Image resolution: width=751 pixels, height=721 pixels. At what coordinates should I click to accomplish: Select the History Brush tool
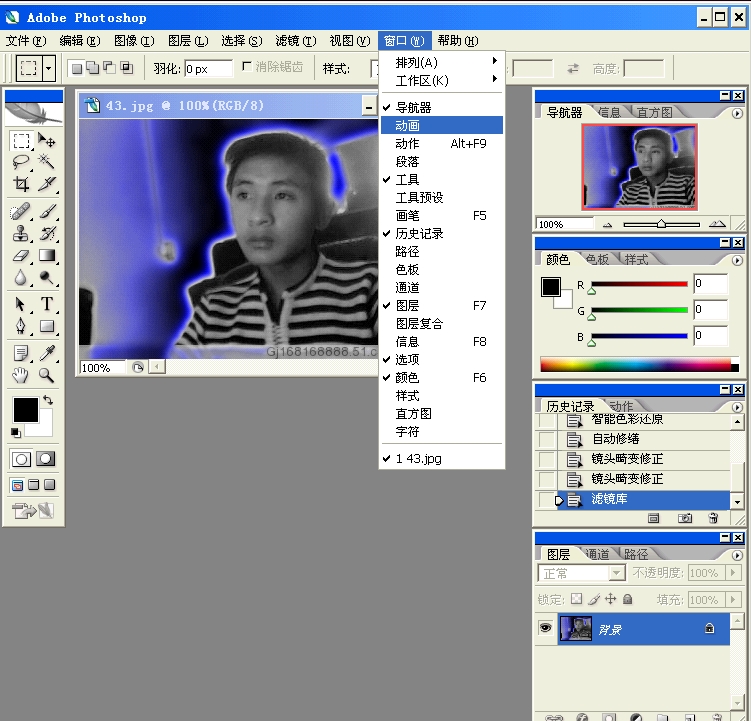pos(46,233)
